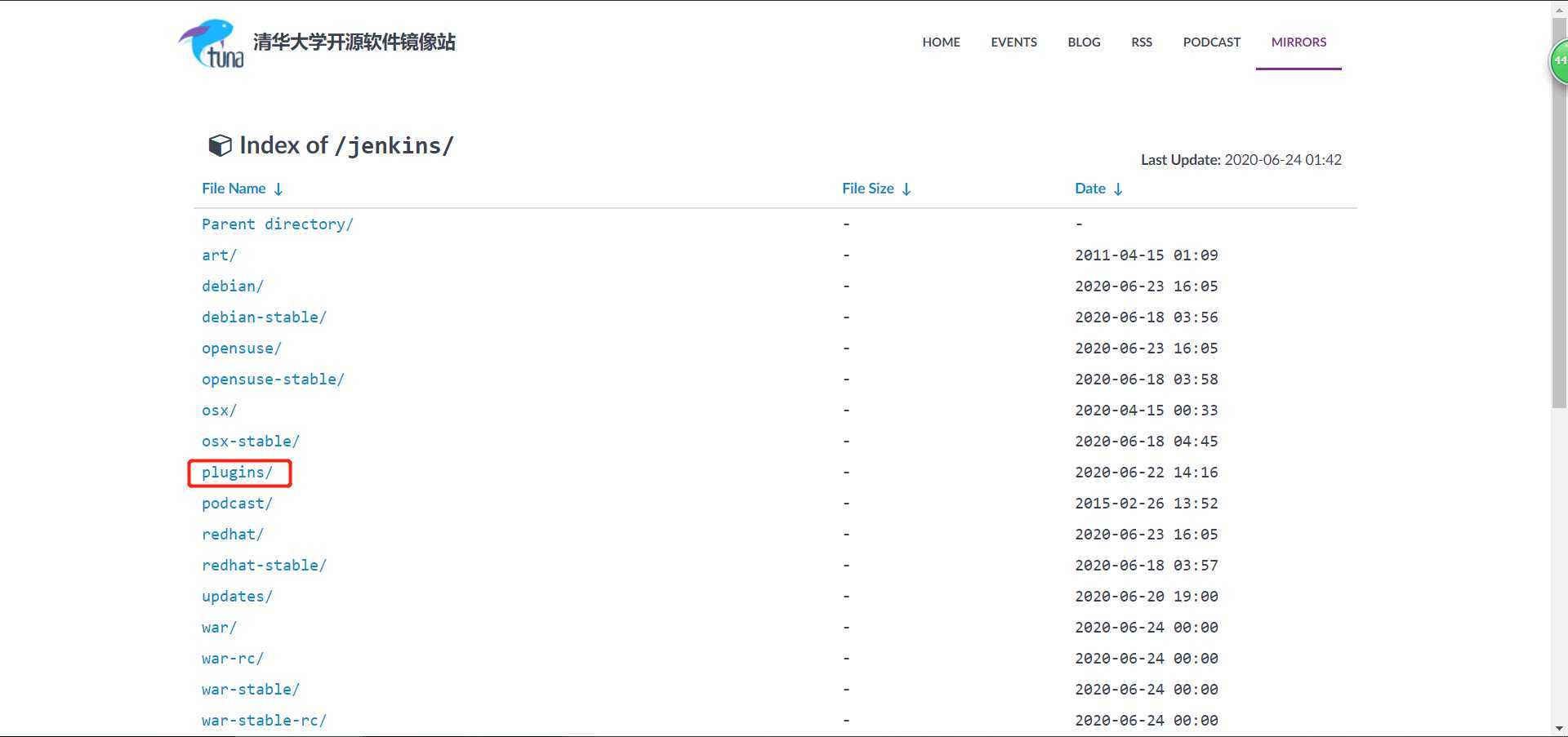
Task: Open the EVENTS nav item
Action: (1013, 42)
